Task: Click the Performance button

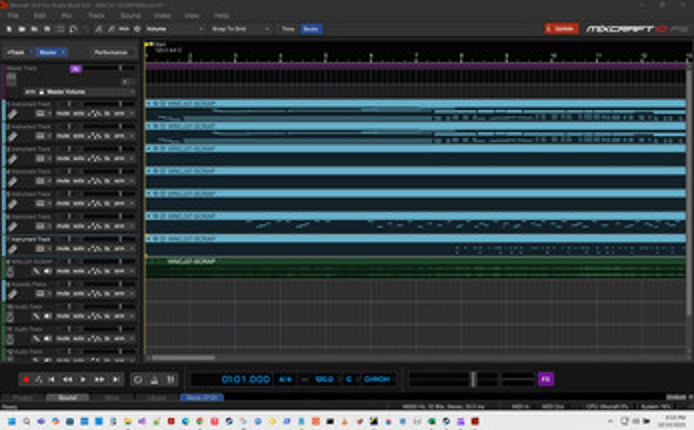Action: click(x=110, y=52)
